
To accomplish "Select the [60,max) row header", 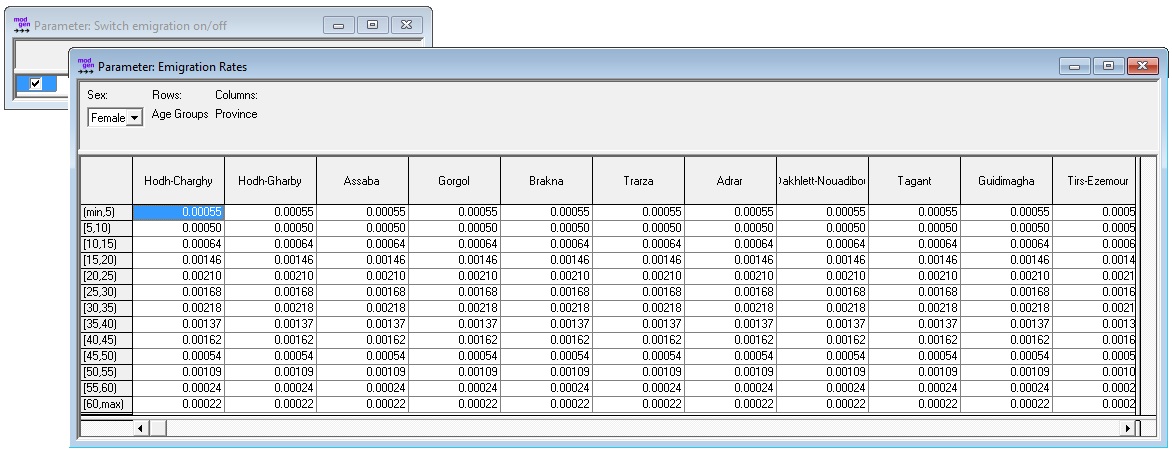I will (105, 403).
